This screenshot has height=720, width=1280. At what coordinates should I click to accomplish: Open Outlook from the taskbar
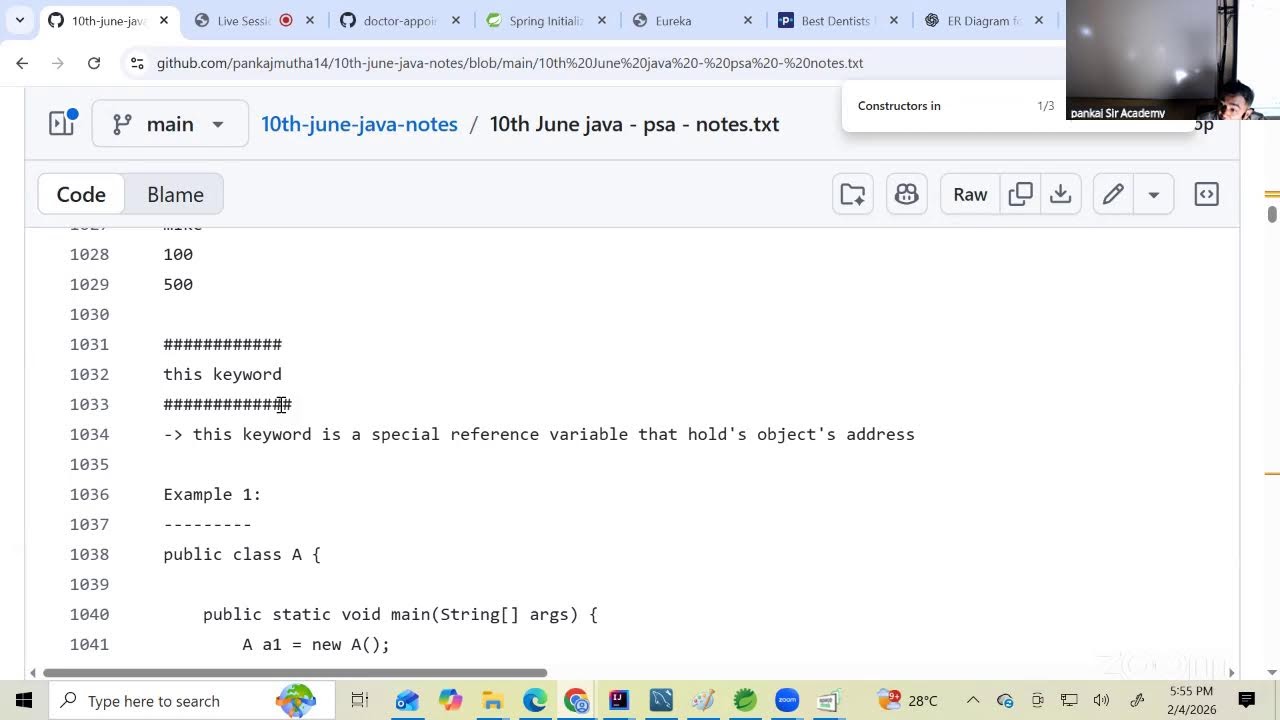pos(406,700)
